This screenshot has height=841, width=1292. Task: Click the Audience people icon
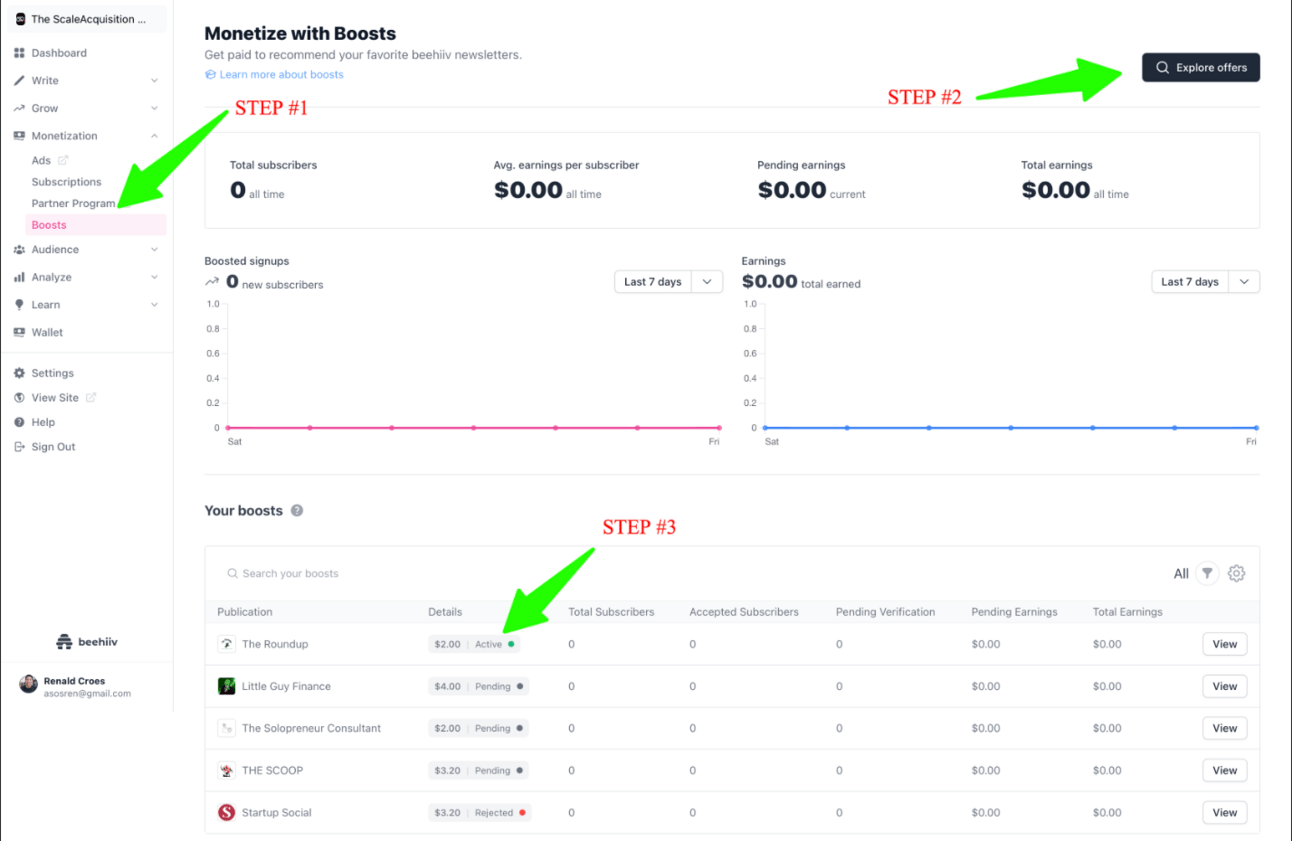tap(19, 250)
